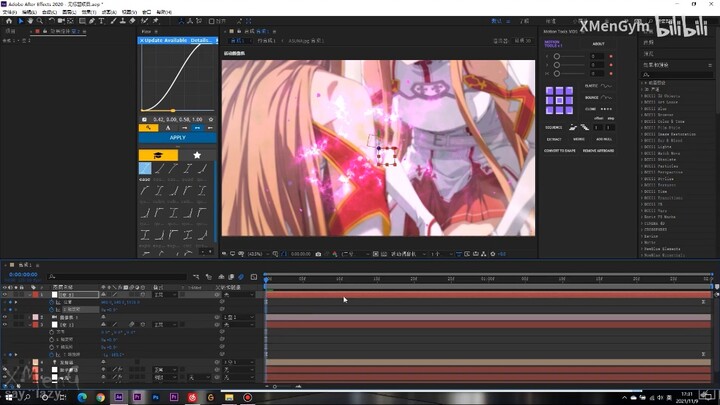
Task: Click the Flow curve values field 0.42, 0.00, 0.58, 1.00
Action: pyautogui.click(x=178, y=119)
